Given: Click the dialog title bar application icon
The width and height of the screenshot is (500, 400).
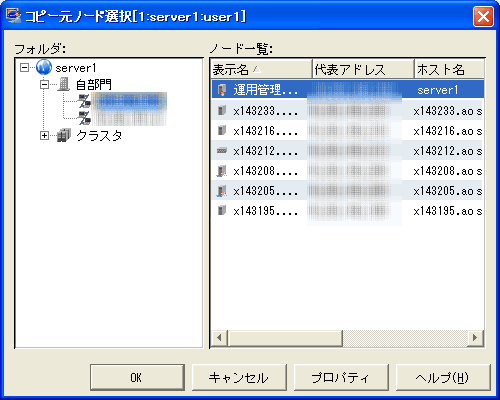Looking at the screenshot, I should [x=14, y=16].
